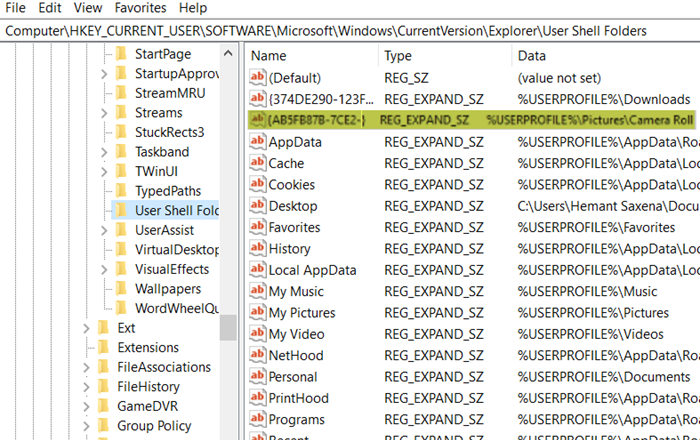Image resolution: width=700 pixels, height=440 pixels.
Task: Click the value icon beside (Default) entry
Action: click(x=256, y=77)
